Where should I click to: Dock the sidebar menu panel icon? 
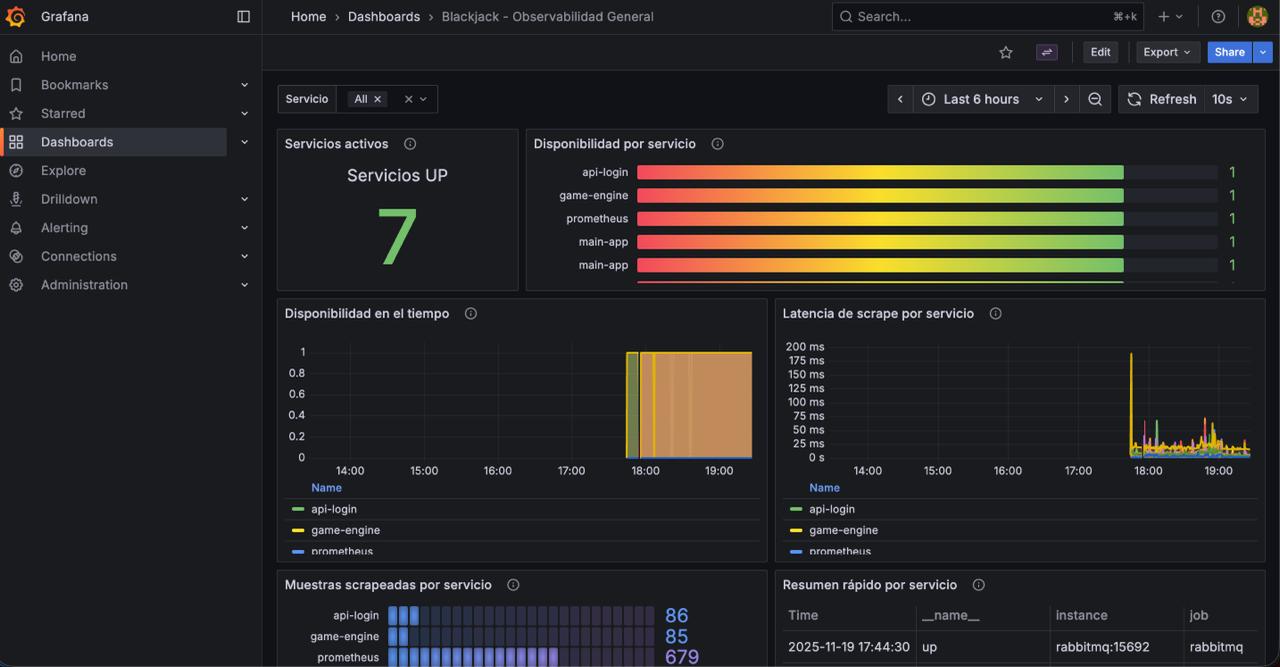(x=243, y=16)
